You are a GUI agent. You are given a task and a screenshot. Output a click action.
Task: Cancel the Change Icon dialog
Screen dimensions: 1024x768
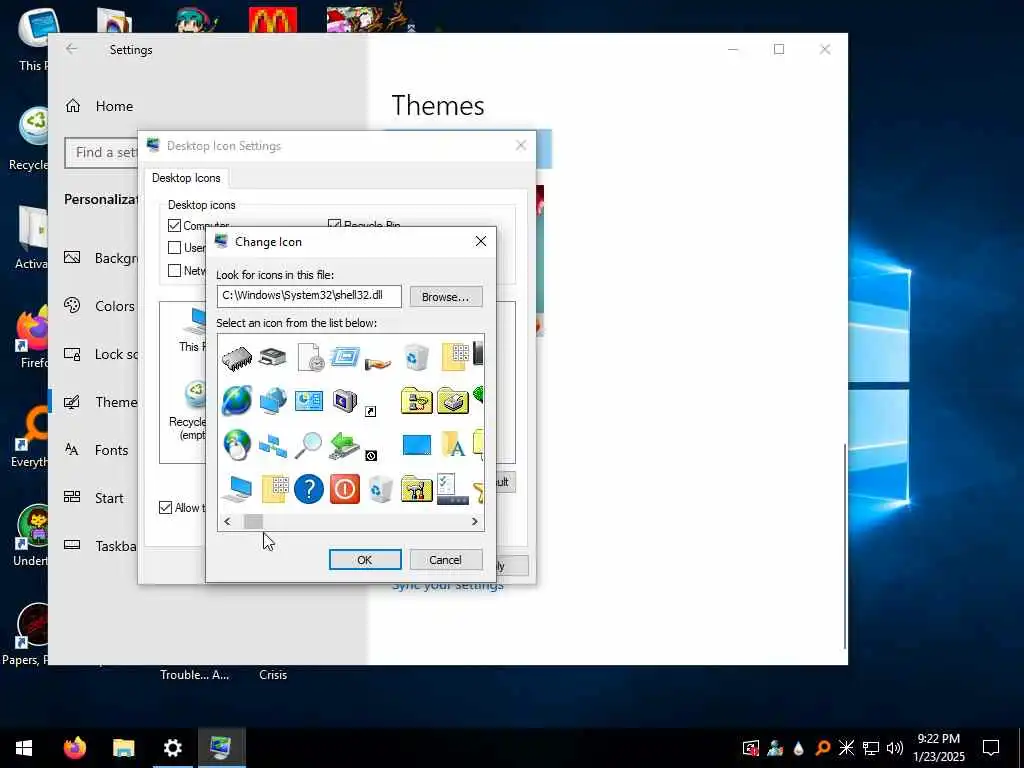coord(445,560)
